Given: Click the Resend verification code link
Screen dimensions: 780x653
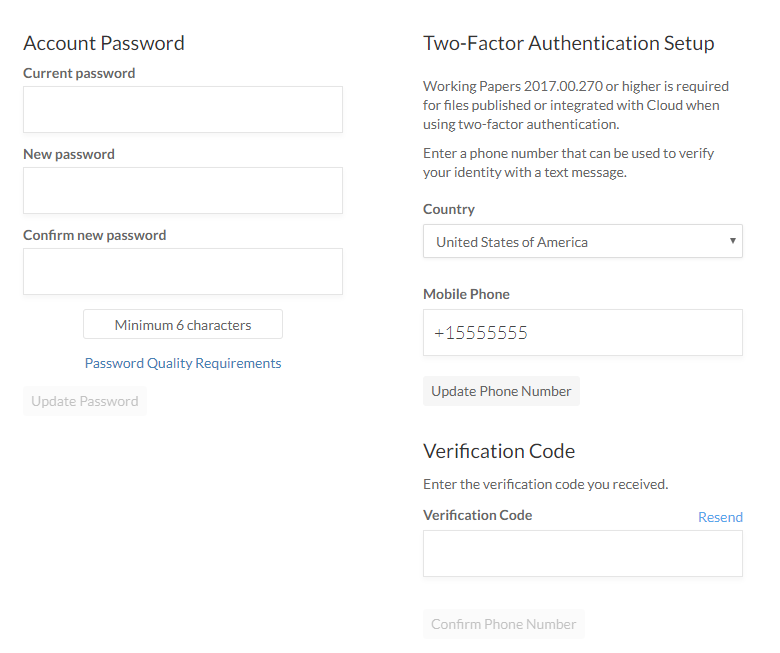Looking at the screenshot, I should pos(720,517).
